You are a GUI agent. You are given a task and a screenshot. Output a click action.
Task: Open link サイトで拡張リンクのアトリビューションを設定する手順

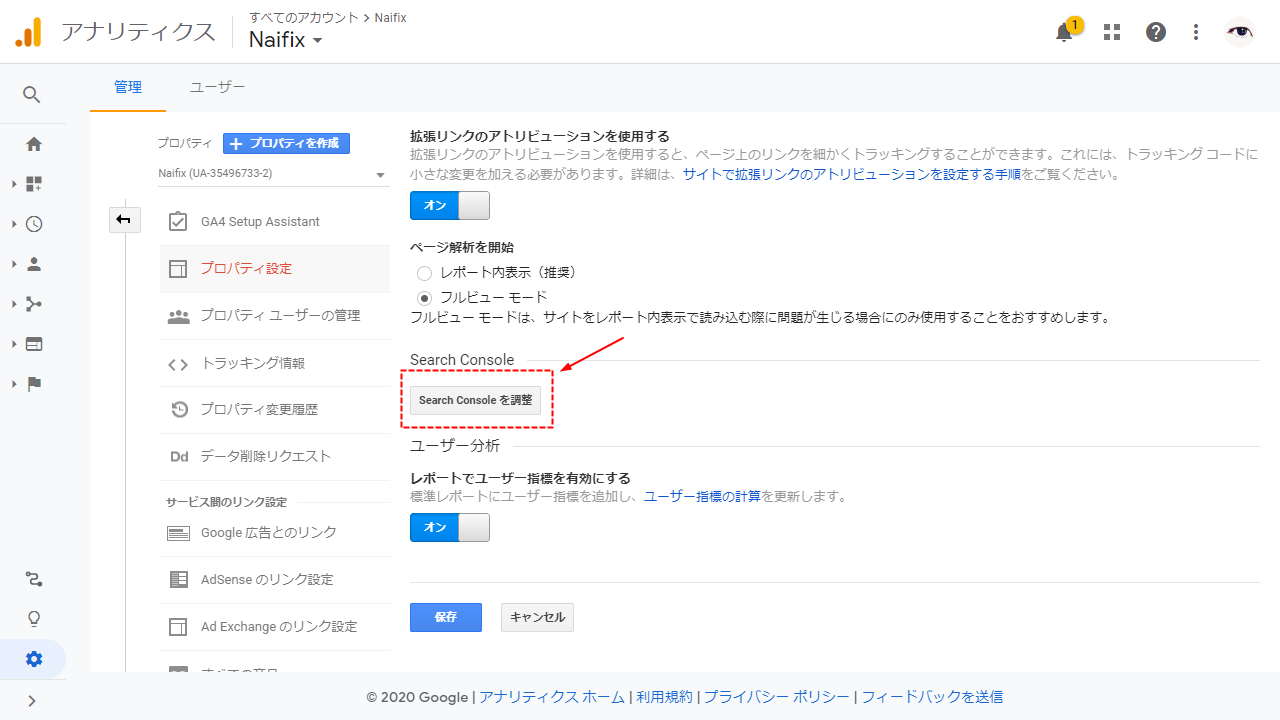click(x=852, y=174)
